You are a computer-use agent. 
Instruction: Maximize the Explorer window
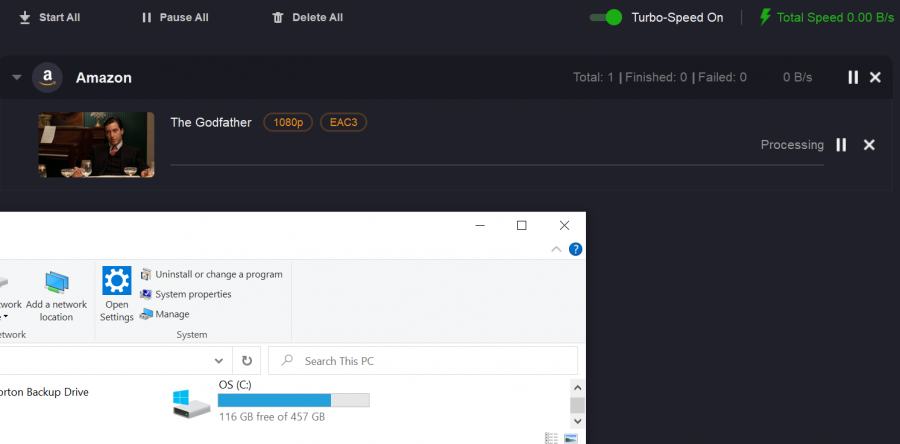click(x=521, y=225)
